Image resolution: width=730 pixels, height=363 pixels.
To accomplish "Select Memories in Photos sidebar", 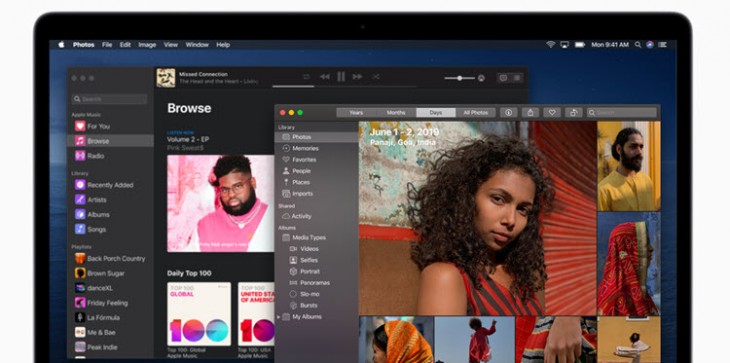I will pos(317,148).
